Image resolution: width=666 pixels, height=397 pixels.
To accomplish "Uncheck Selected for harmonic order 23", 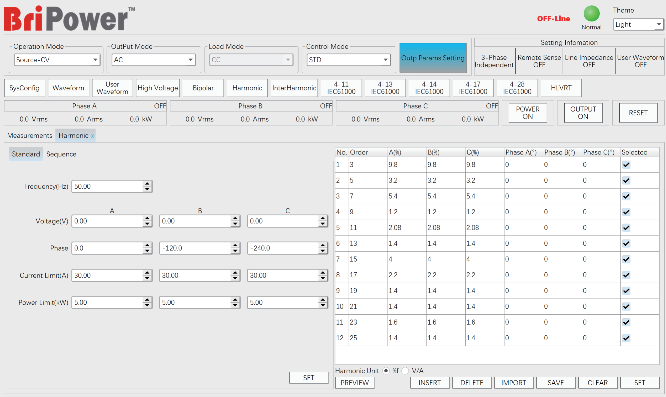I will tap(626, 322).
